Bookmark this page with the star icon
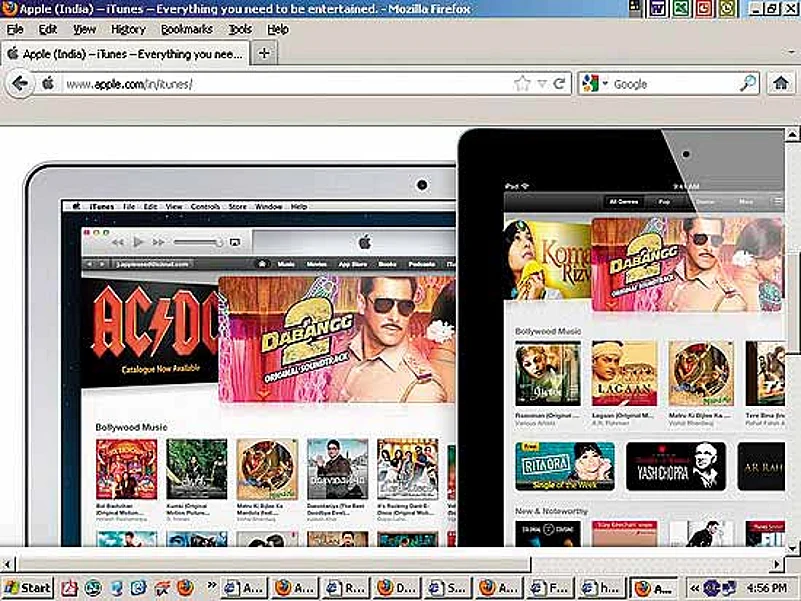Image resolution: width=801 pixels, height=601 pixels. coord(521,84)
